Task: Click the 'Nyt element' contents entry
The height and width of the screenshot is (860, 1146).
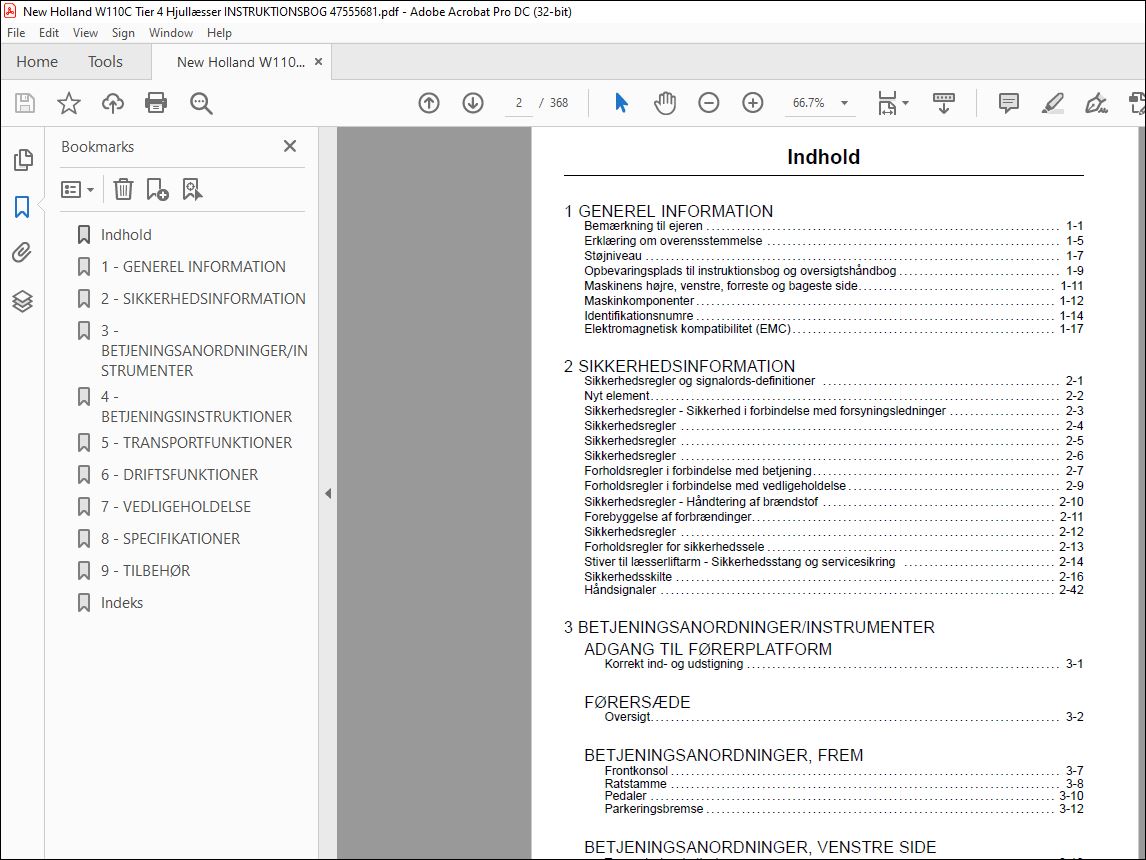Action: click(x=617, y=395)
